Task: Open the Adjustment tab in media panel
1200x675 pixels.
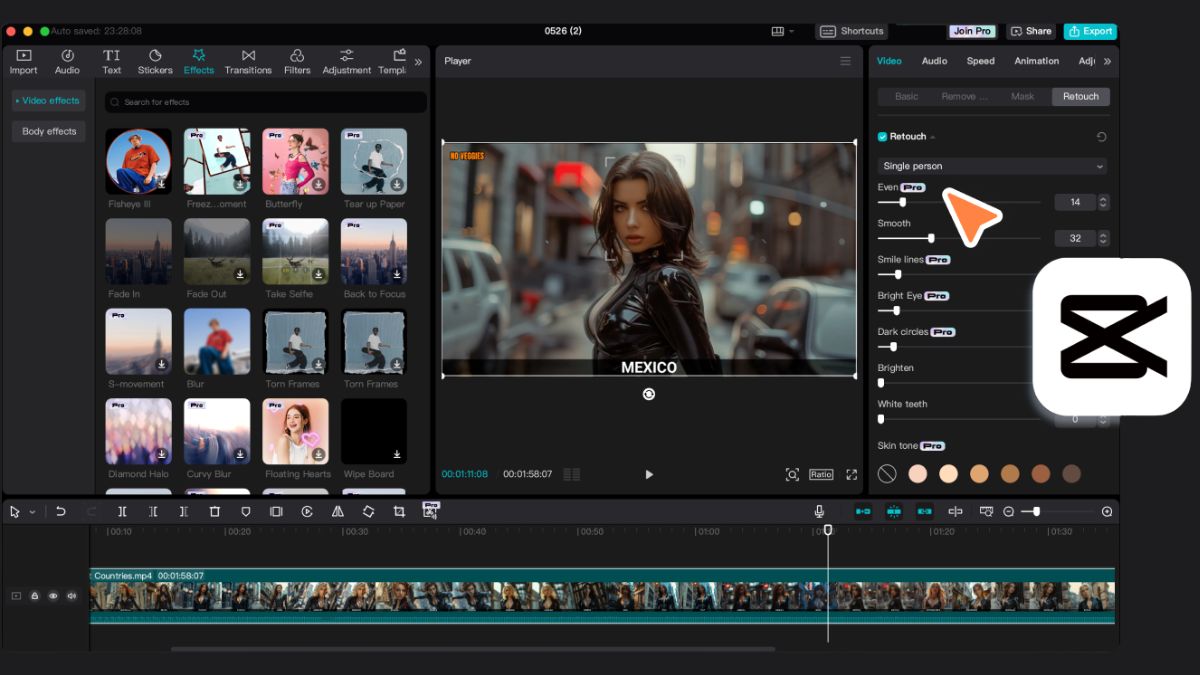Action: pyautogui.click(x=346, y=62)
